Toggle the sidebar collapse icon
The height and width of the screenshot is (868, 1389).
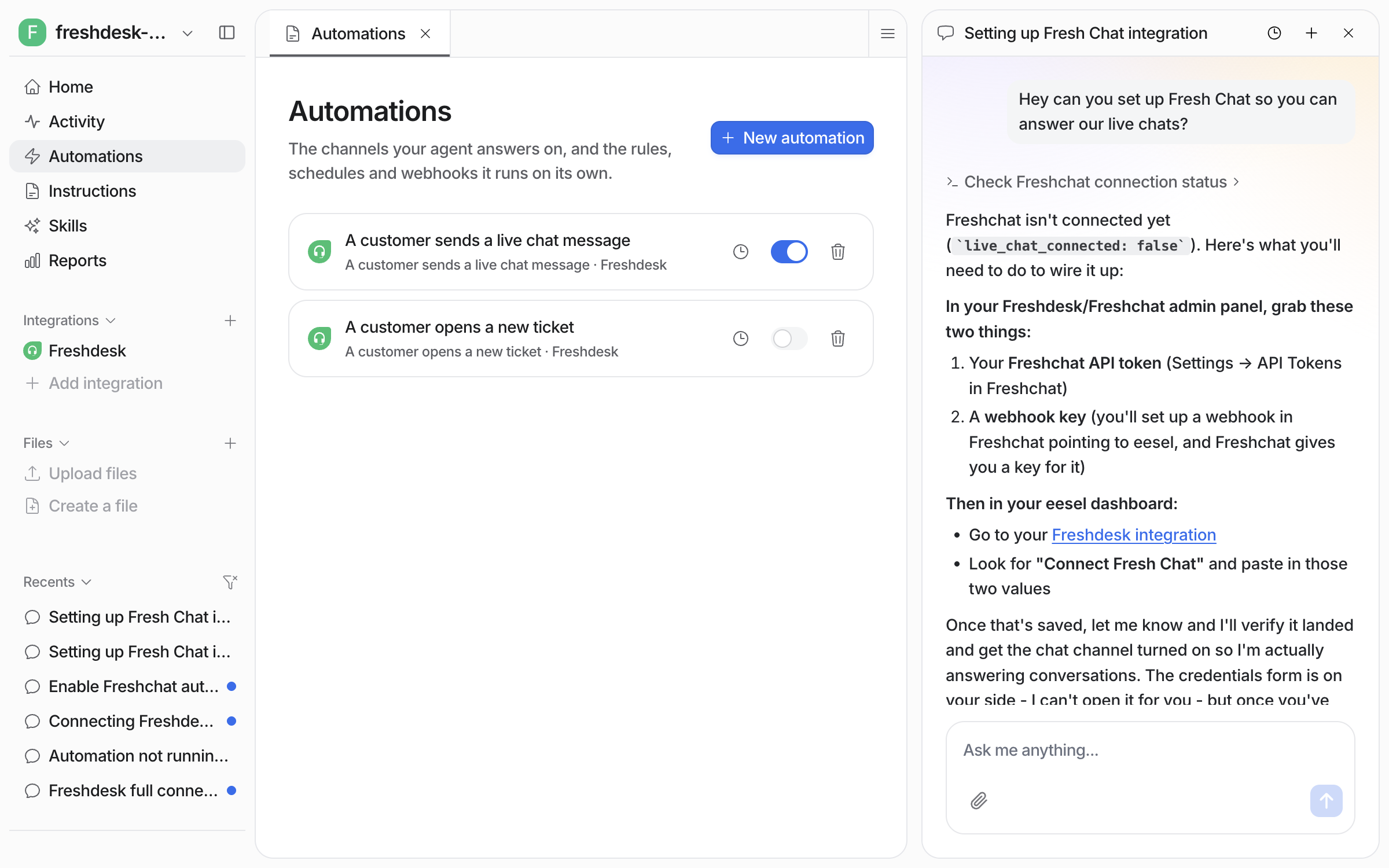click(x=227, y=33)
